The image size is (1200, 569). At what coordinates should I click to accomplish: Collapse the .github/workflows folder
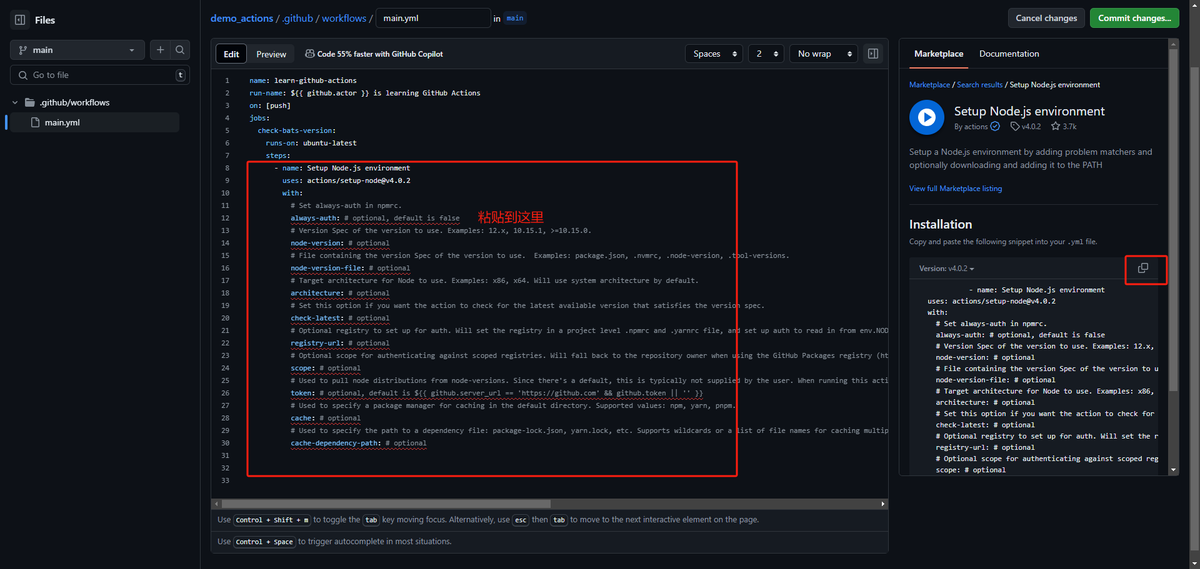(x=16, y=102)
